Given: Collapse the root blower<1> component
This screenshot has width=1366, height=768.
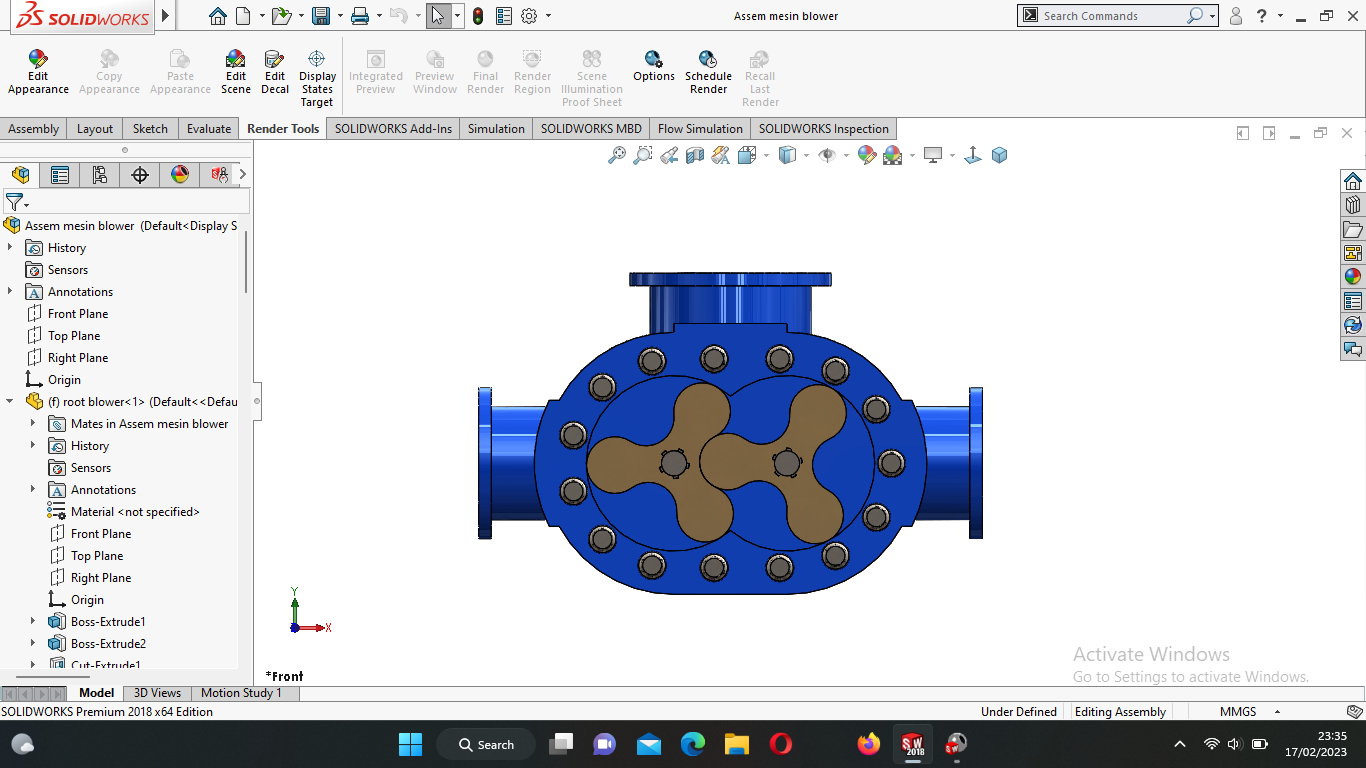Looking at the screenshot, I should pyautogui.click(x=10, y=401).
